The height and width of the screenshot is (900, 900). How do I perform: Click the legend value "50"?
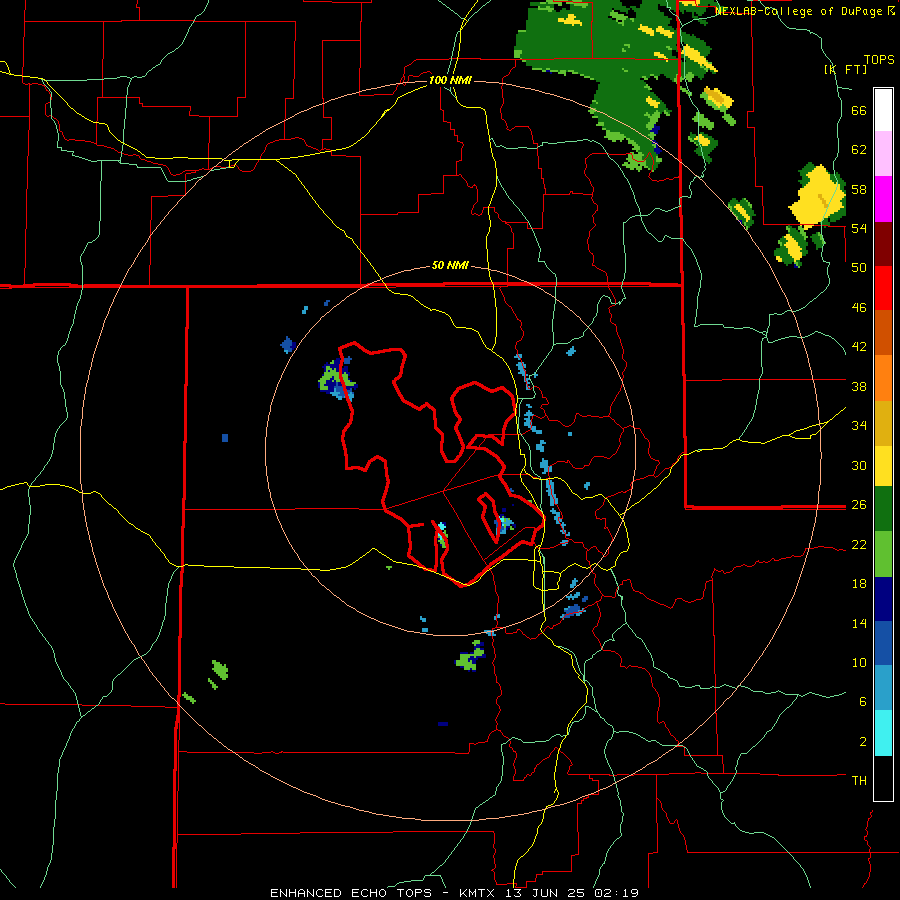coord(859,267)
